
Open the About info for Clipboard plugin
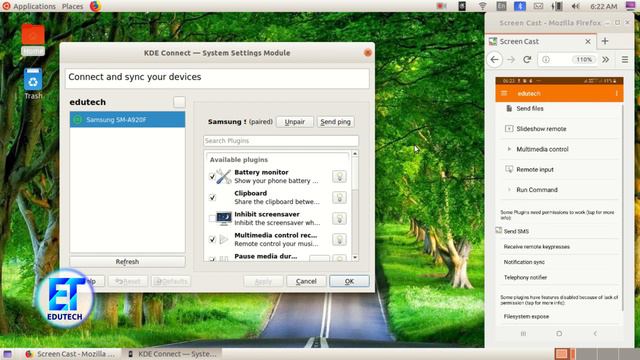point(339,198)
